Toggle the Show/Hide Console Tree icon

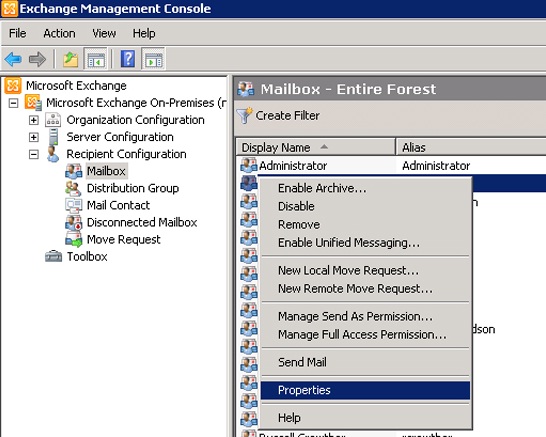(96, 59)
